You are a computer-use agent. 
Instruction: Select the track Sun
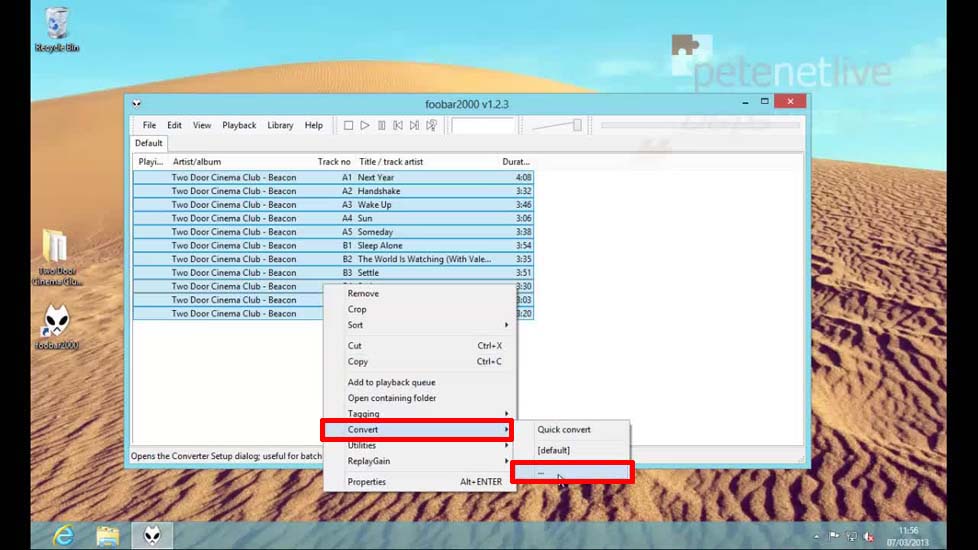tap(333, 219)
